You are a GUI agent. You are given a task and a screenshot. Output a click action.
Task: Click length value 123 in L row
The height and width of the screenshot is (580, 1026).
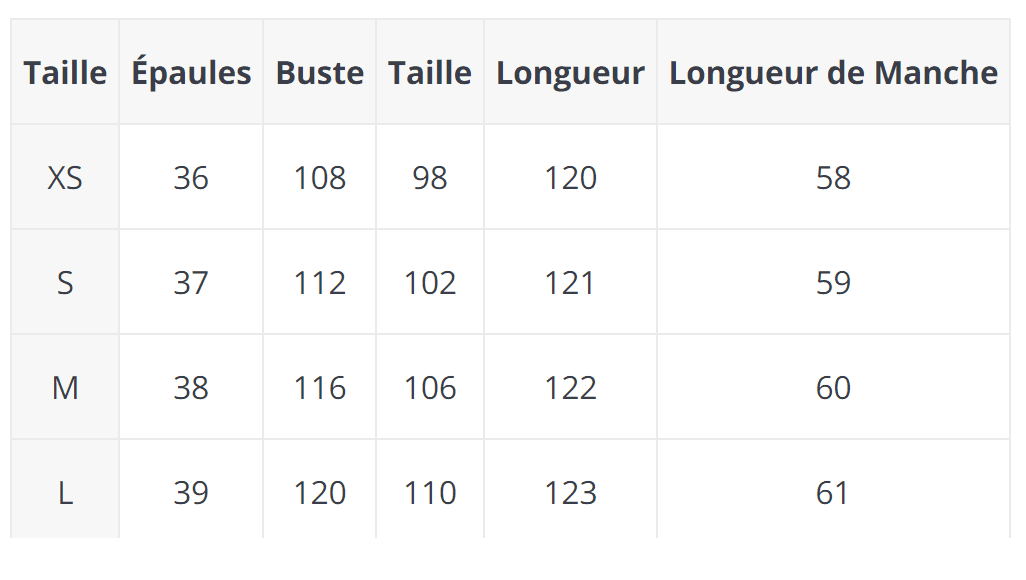(x=570, y=493)
